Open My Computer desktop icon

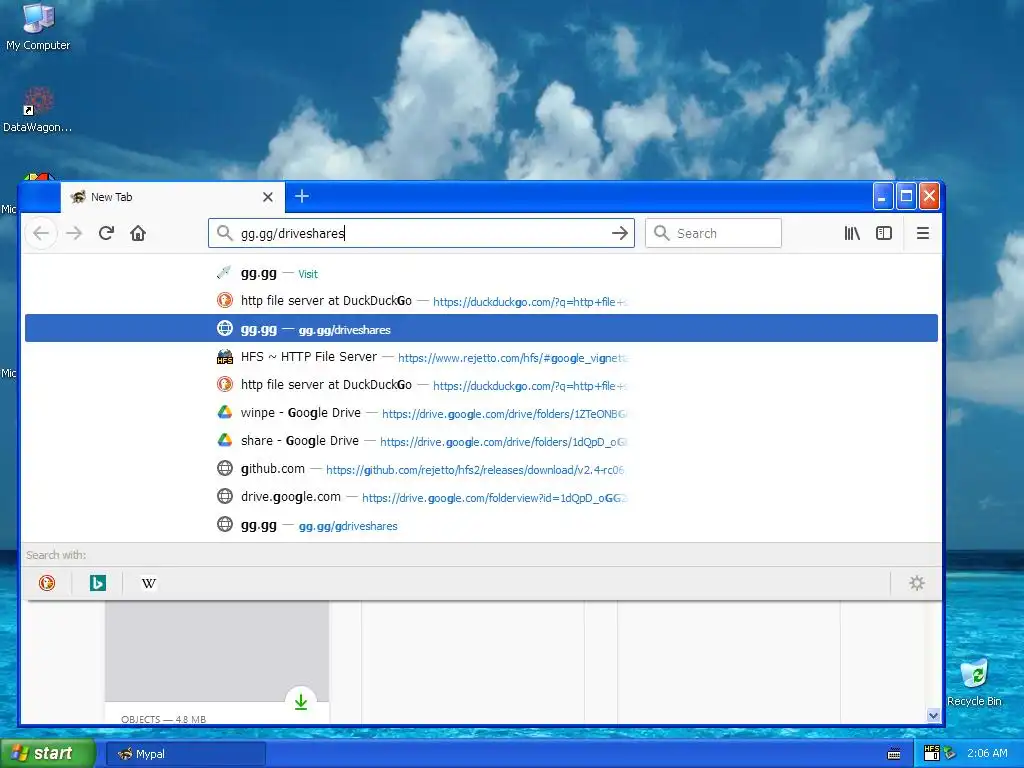pos(38,27)
